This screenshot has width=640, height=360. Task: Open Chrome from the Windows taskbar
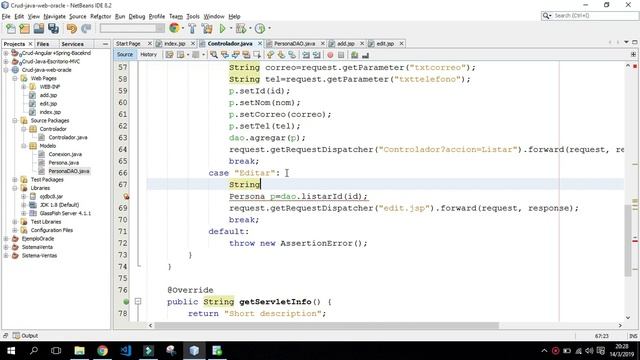[x=102, y=351]
